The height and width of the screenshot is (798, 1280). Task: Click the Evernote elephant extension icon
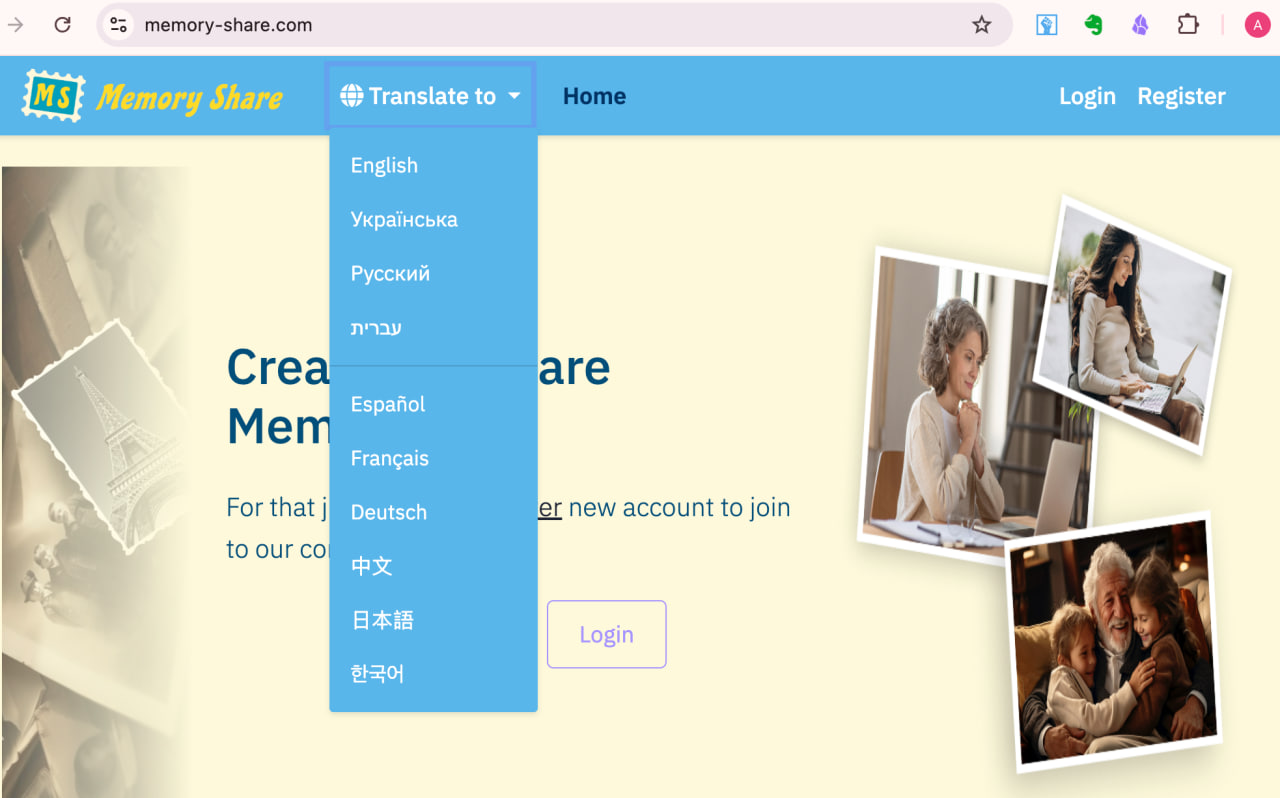[x=1093, y=25]
